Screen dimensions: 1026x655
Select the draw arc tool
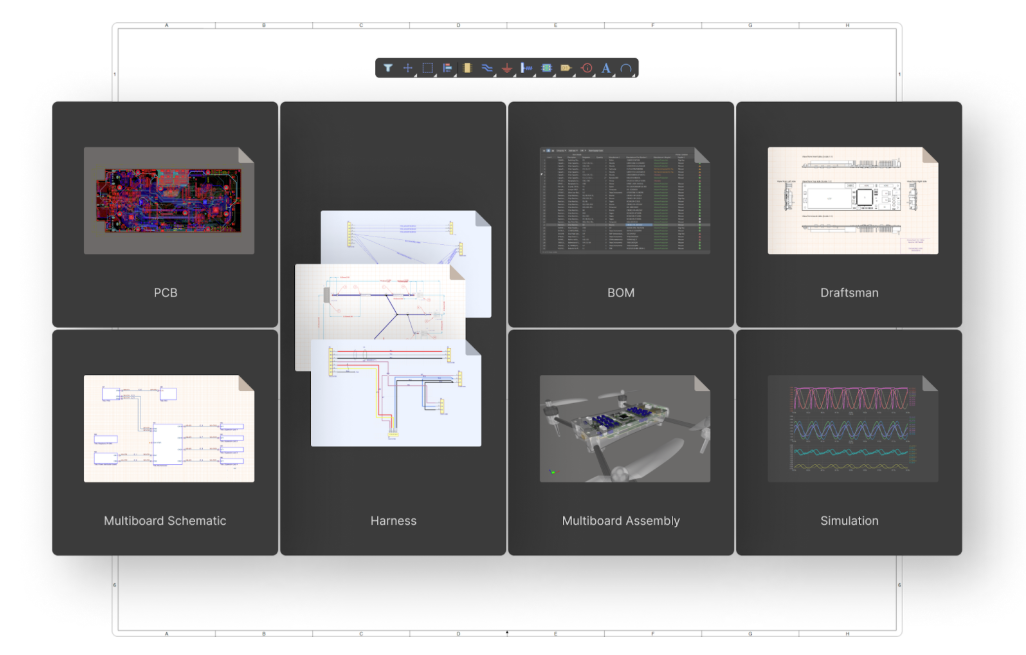point(626,68)
